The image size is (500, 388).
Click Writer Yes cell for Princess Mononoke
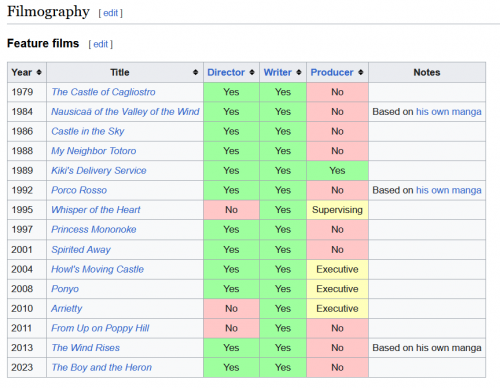click(283, 229)
